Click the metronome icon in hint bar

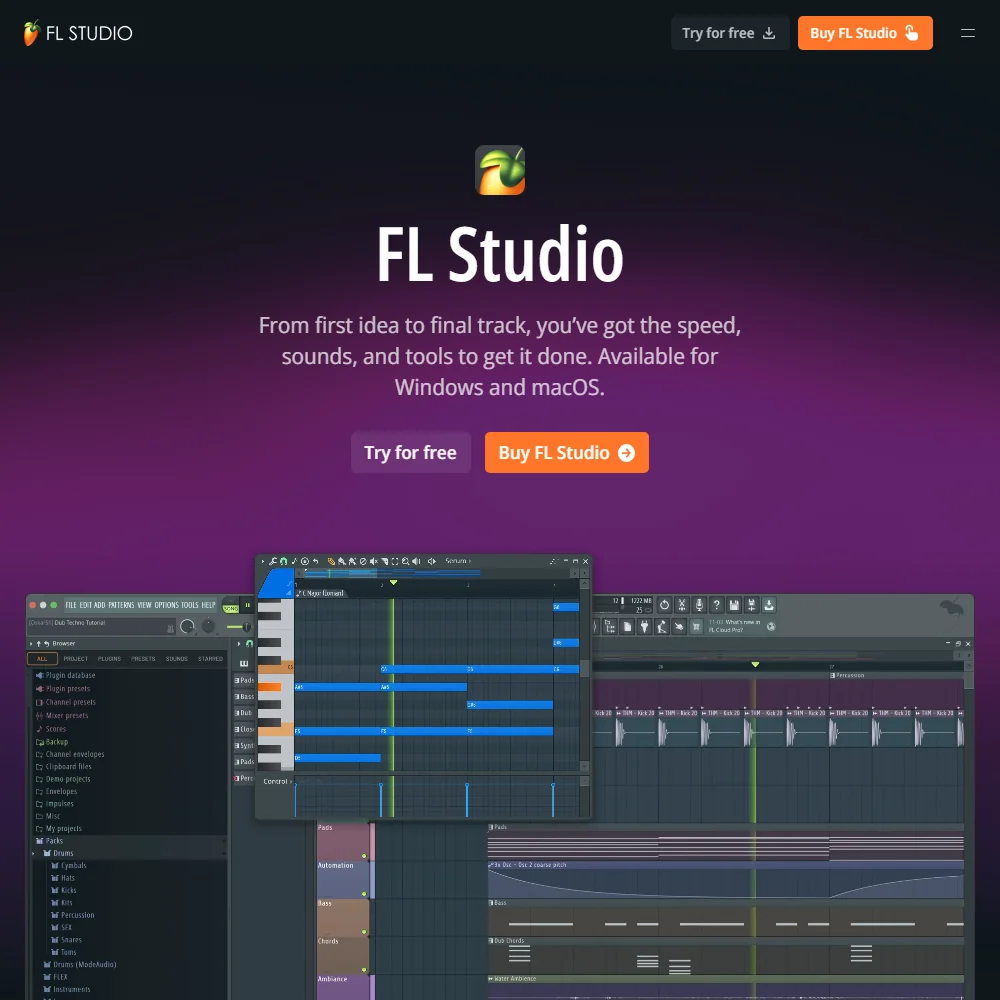pyautogui.click(x=170, y=628)
